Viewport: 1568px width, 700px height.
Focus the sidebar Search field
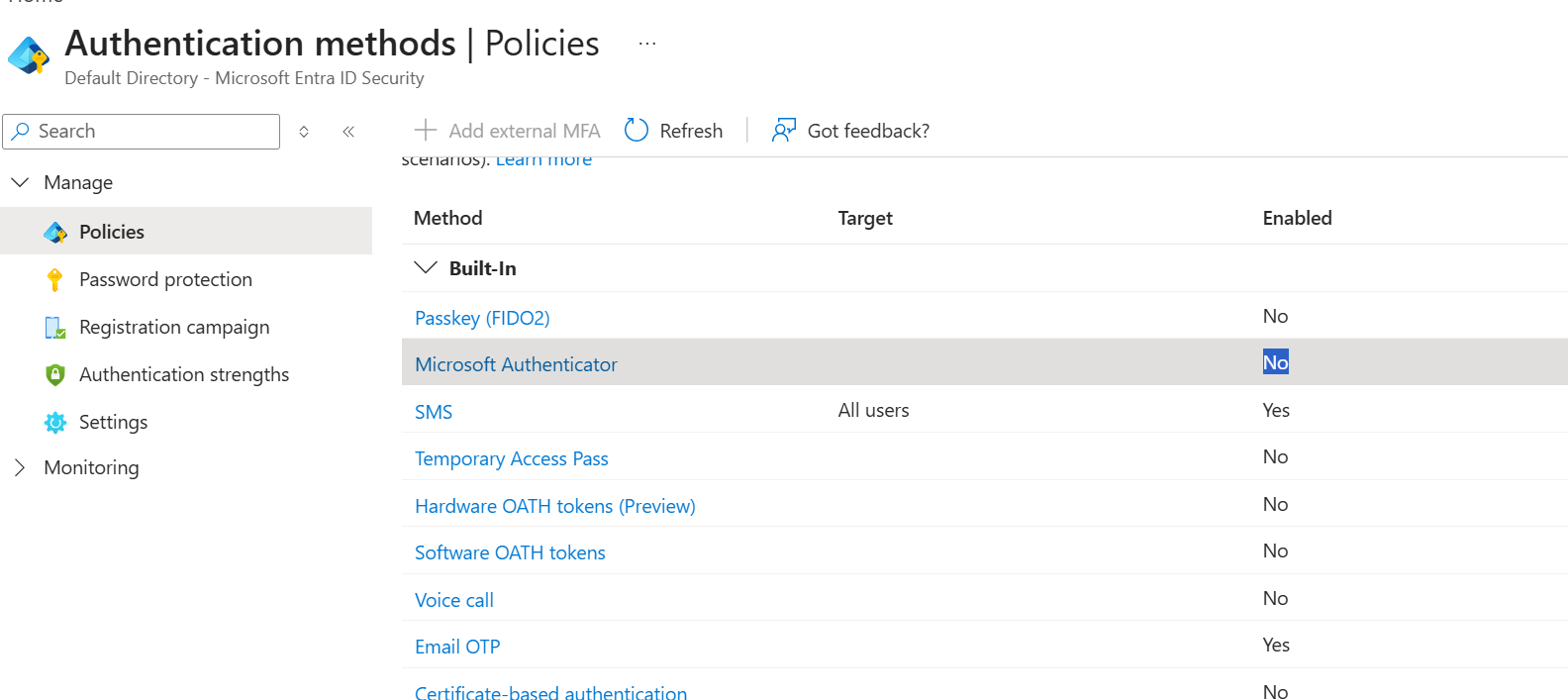142,132
